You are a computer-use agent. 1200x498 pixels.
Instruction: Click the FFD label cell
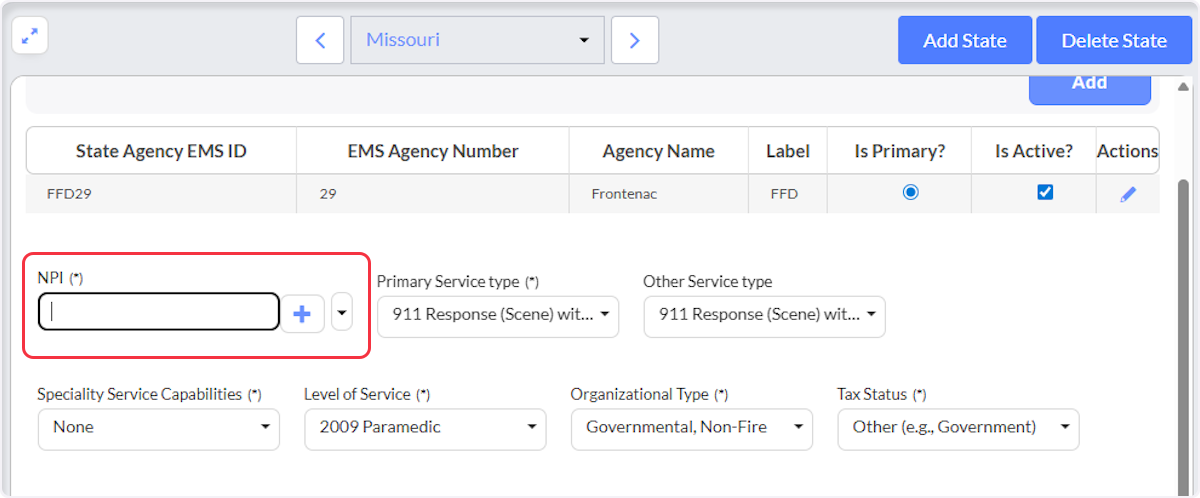[788, 194]
